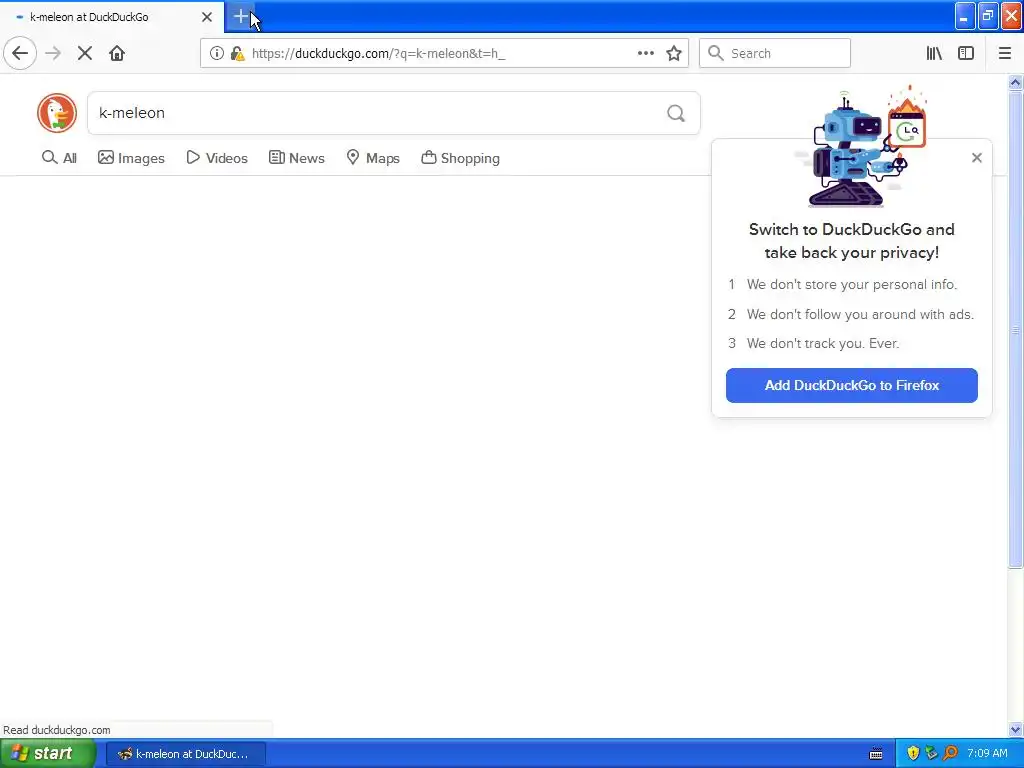Switch to Images results
Screen dimensions: 1024x768
pos(131,158)
